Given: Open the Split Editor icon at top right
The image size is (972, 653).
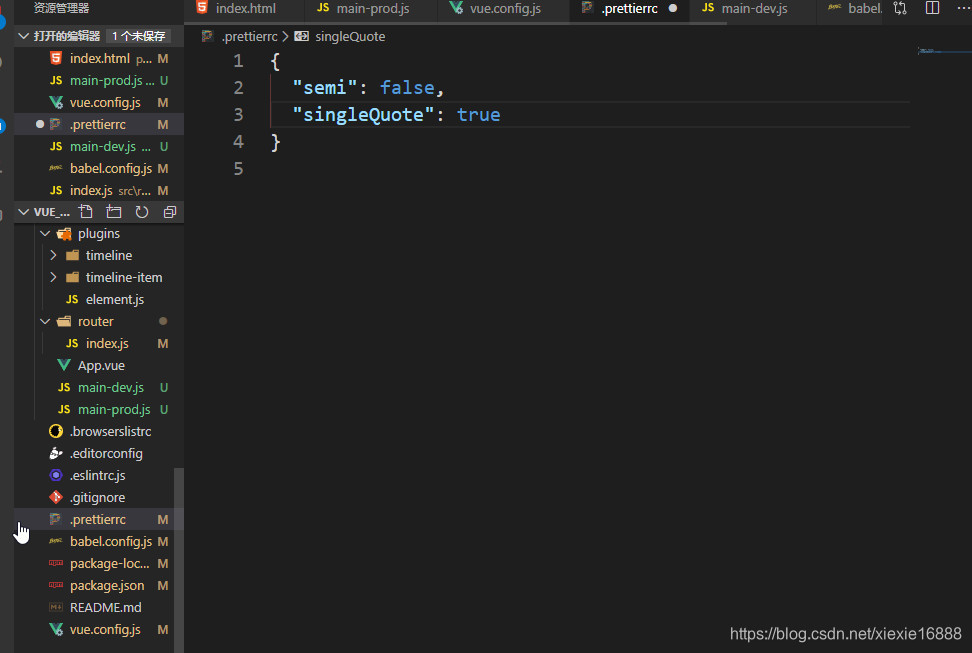Looking at the screenshot, I should click(931, 8).
